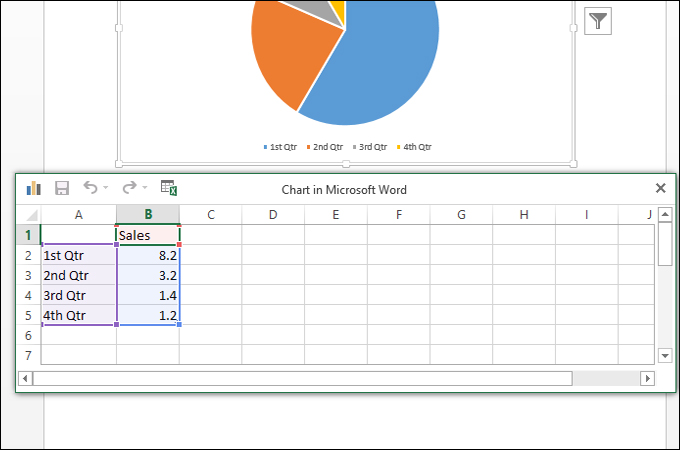
Task: Select the 3rd Qtr cell
Action: 78,295
